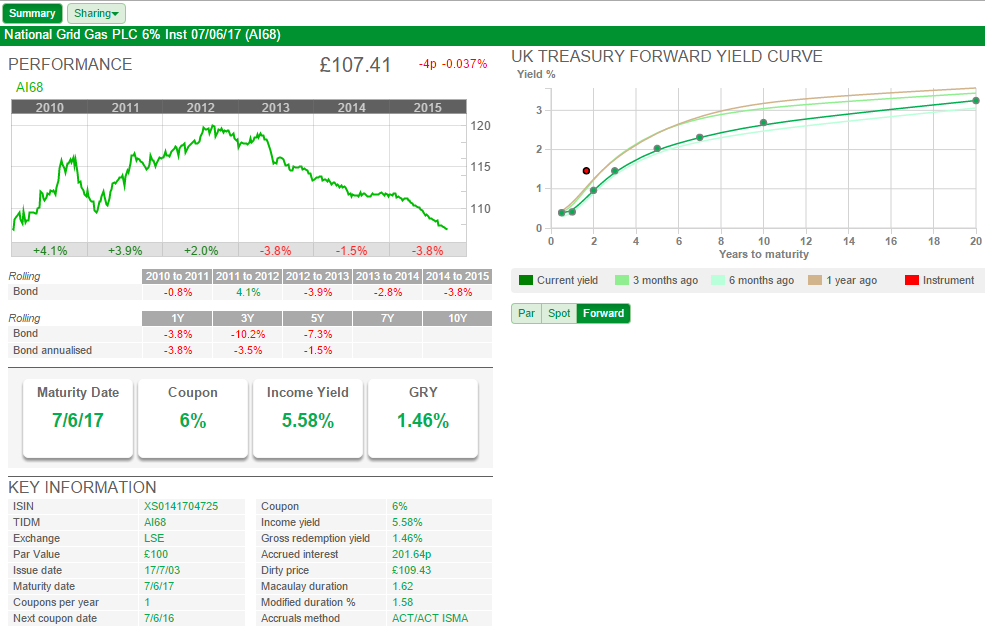
Task: Click the £100 par value
Action: coord(156,554)
